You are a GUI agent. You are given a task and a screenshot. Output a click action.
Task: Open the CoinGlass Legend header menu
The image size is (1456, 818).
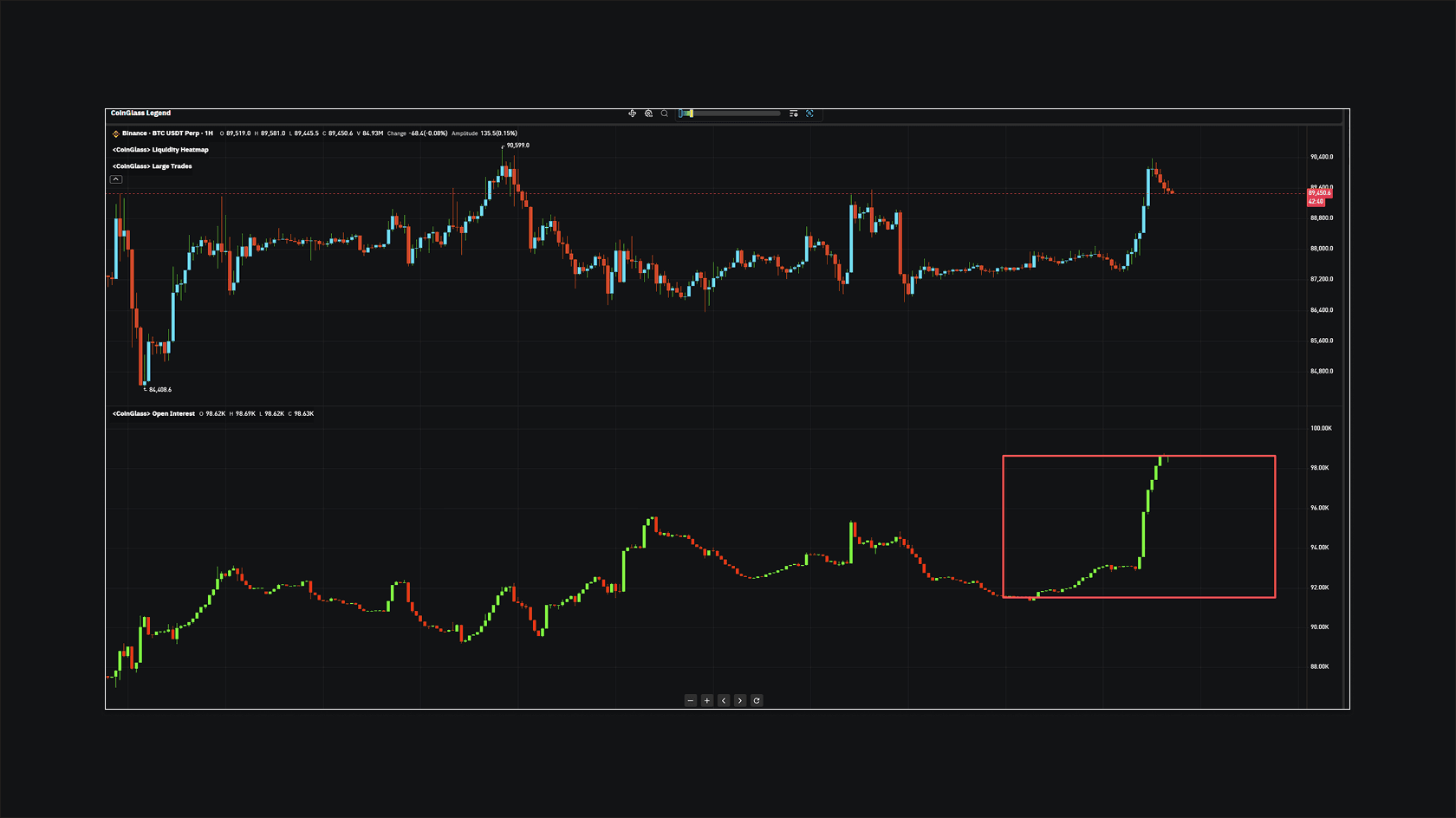pyautogui.click(x=140, y=113)
